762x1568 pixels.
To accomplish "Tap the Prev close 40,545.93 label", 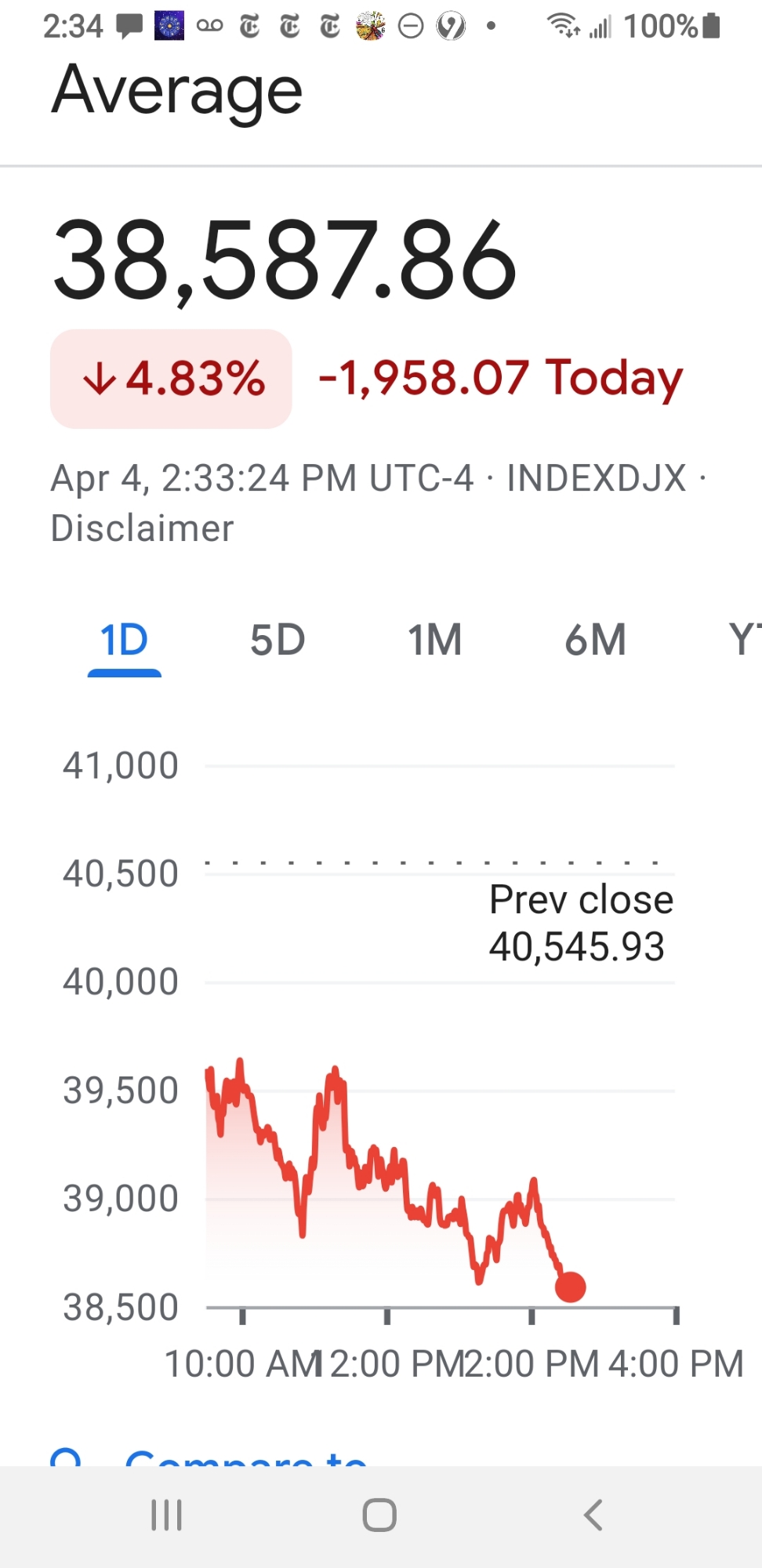I will [x=580, y=923].
